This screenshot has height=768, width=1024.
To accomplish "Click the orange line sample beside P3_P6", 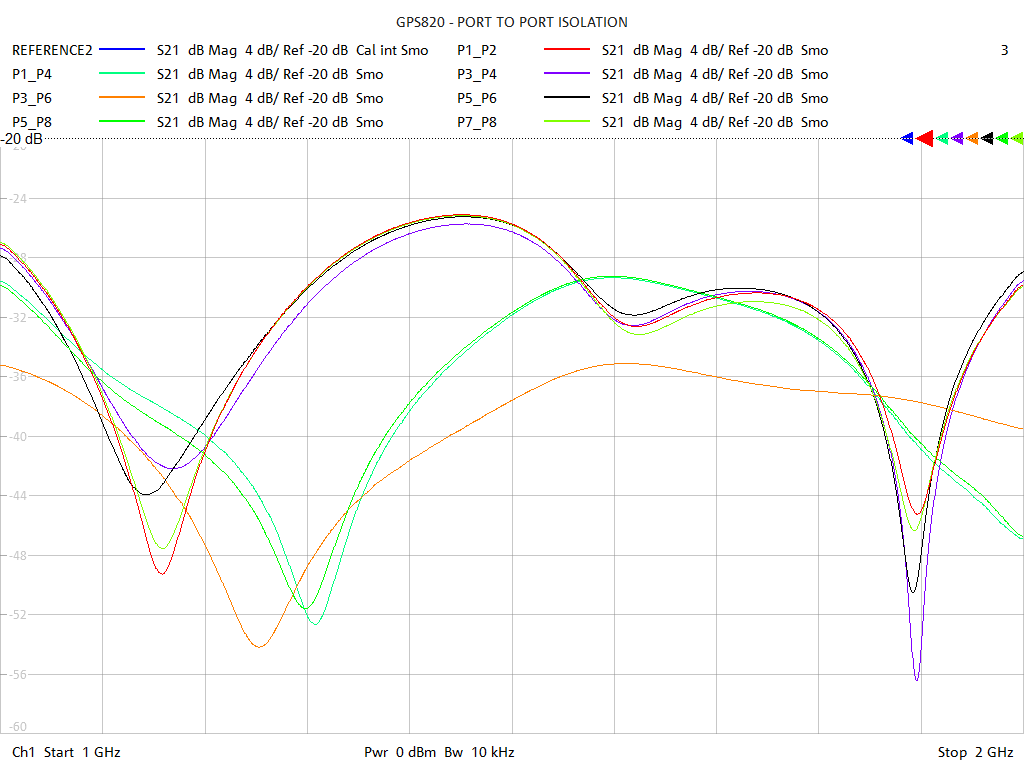I will (123, 98).
